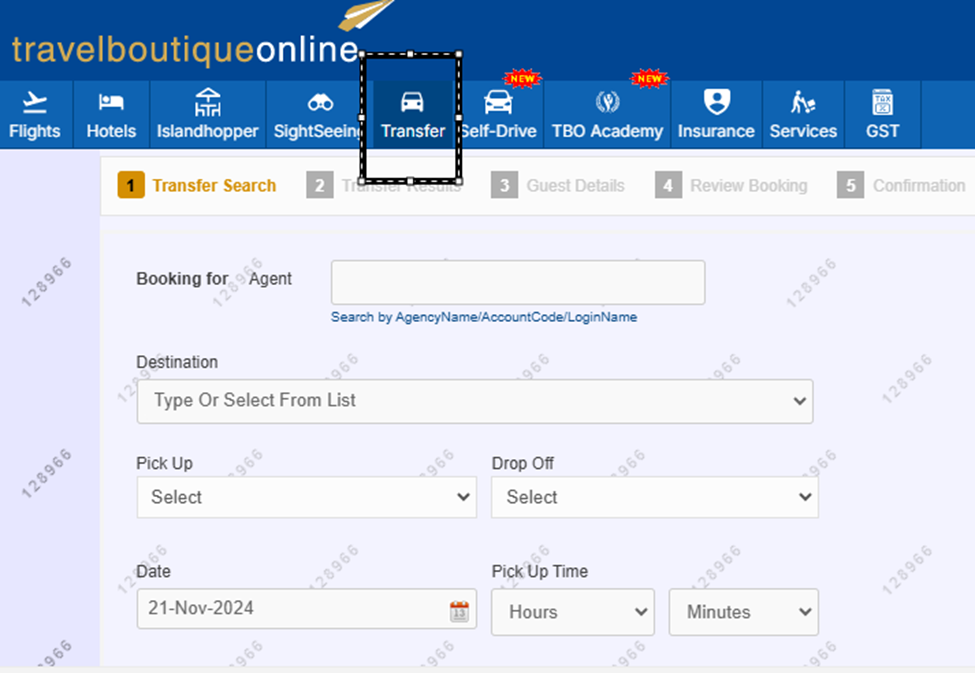The image size is (975, 673).
Task: Click the Booking for Agent search field
Action: point(517,282)
